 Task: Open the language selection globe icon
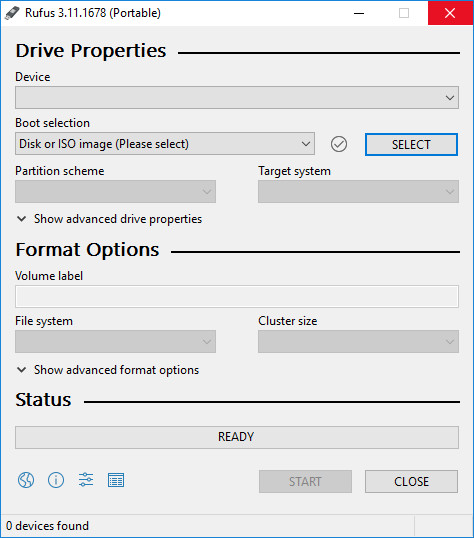(x=26, y=480)
